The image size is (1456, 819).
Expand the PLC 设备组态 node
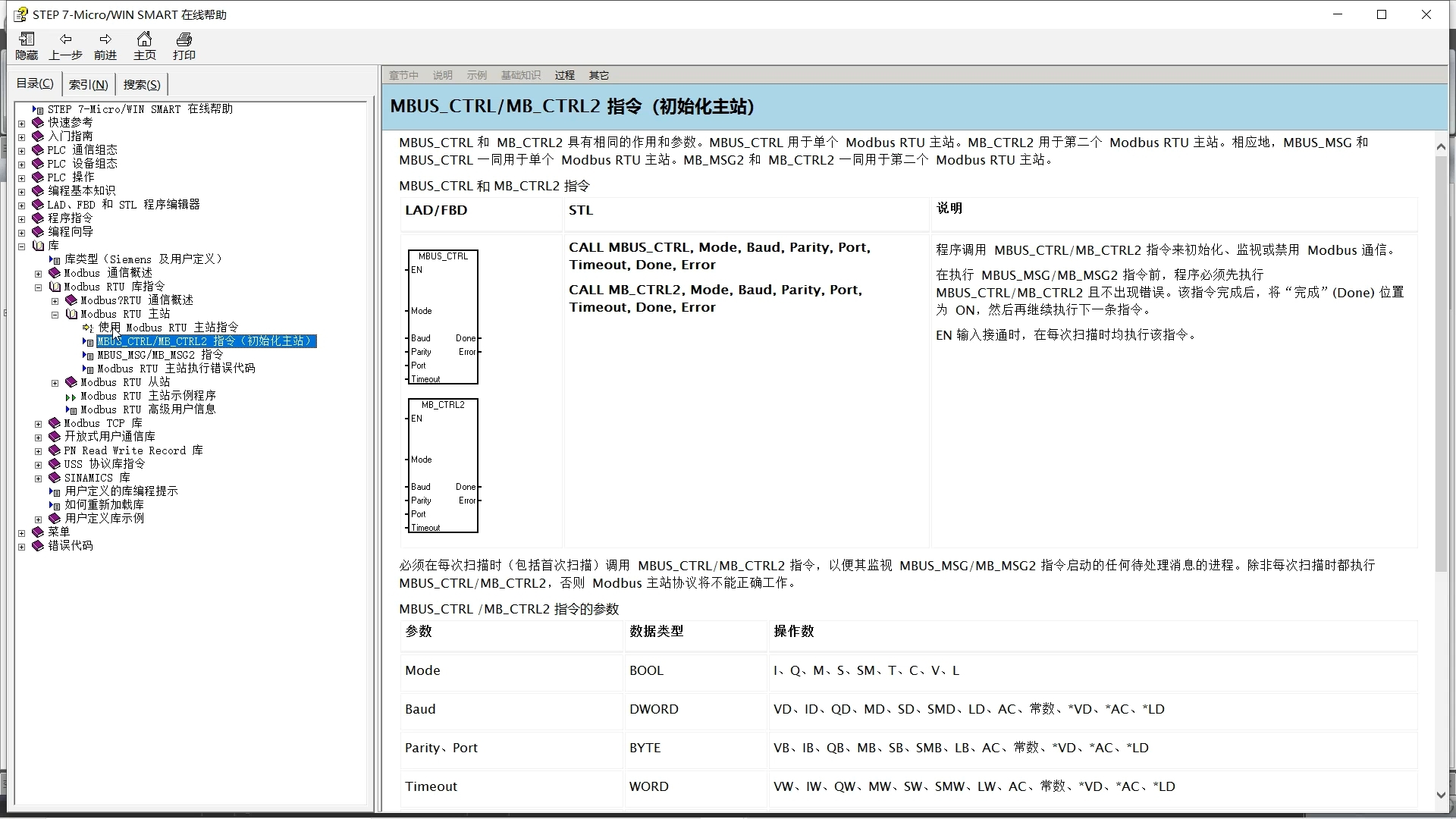[x=21, y=165]
